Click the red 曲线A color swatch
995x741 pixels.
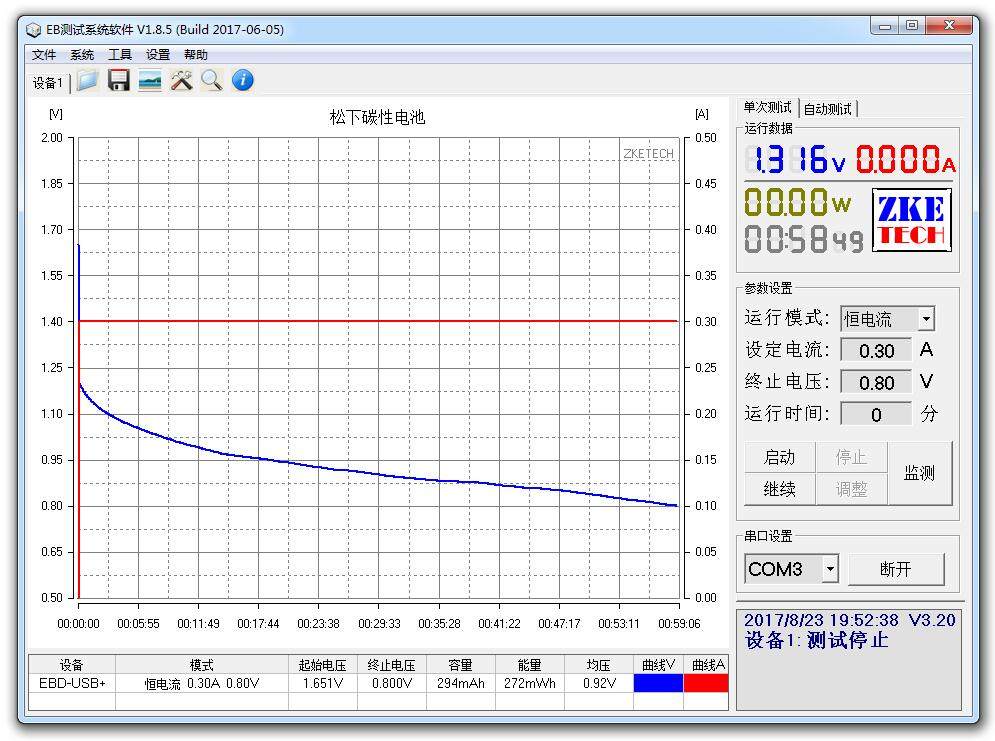(706, 683)
